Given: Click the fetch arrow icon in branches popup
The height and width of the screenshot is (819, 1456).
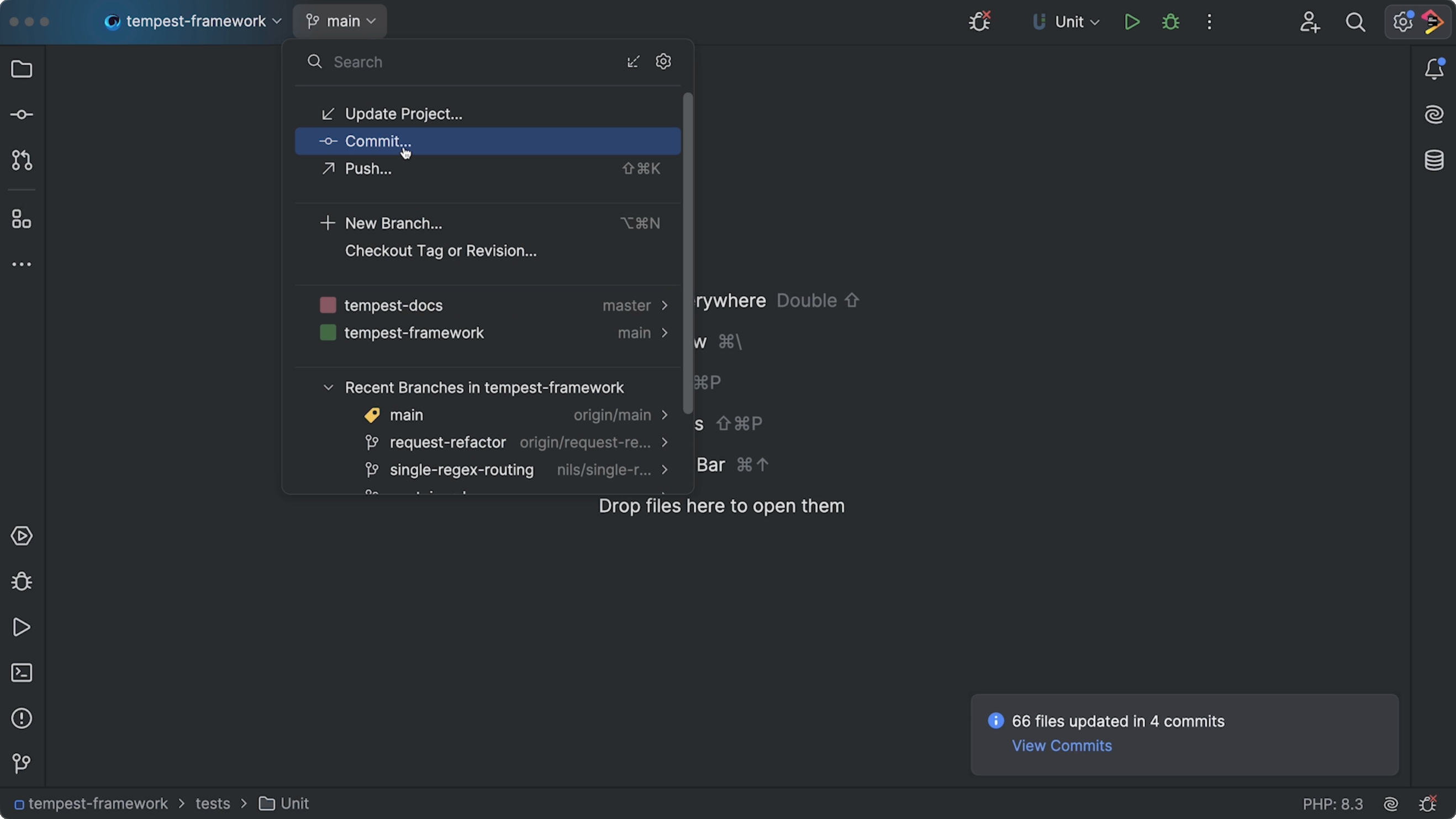Looking at the screenshot, I should point(633,62).
